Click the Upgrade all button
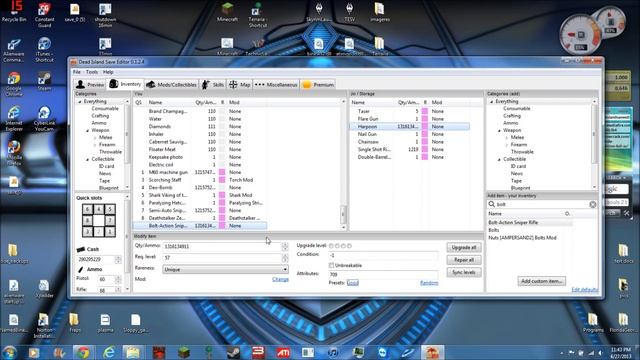 point(464,247)
